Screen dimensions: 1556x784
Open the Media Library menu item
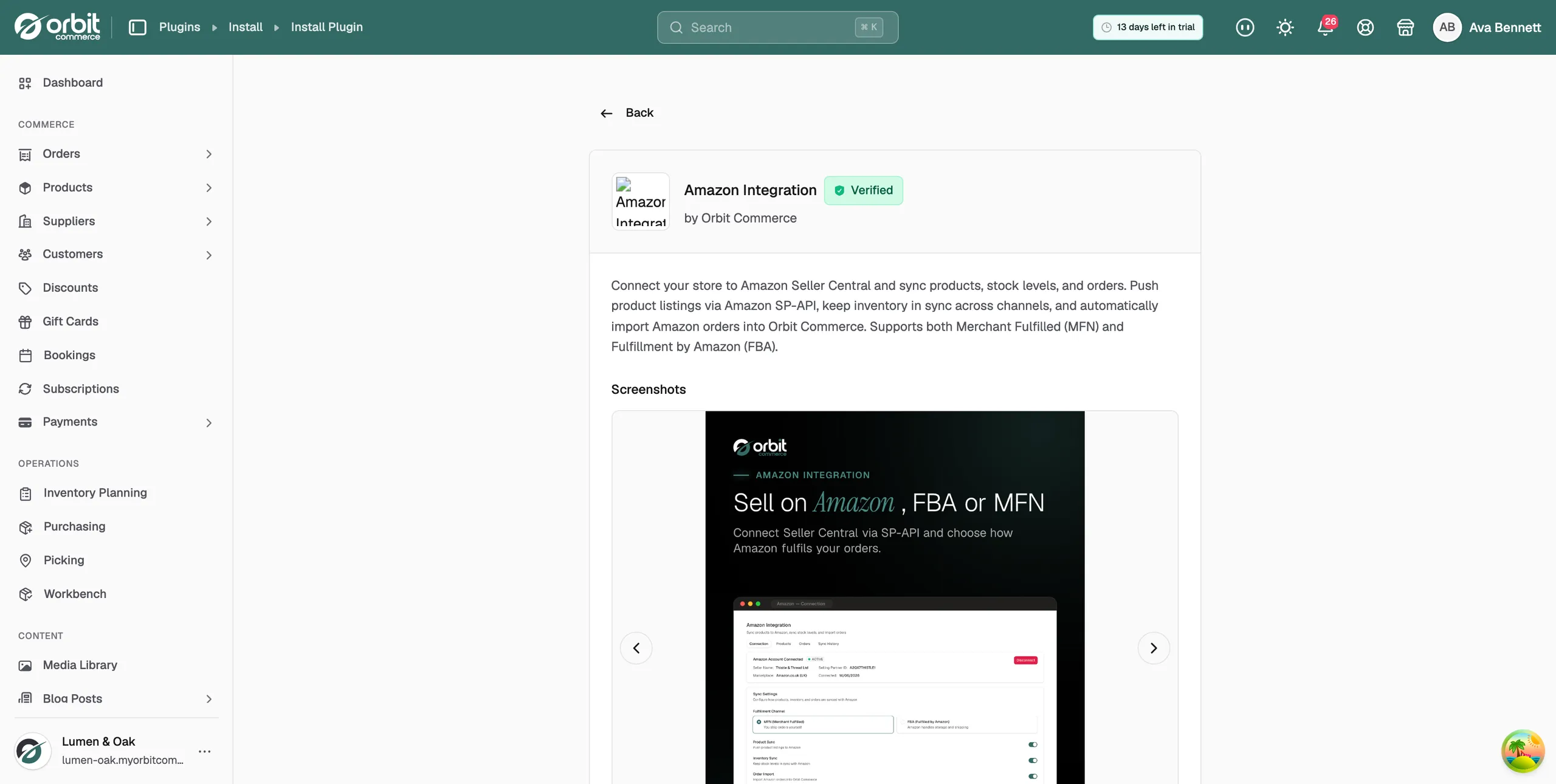(x=116, y=665)
